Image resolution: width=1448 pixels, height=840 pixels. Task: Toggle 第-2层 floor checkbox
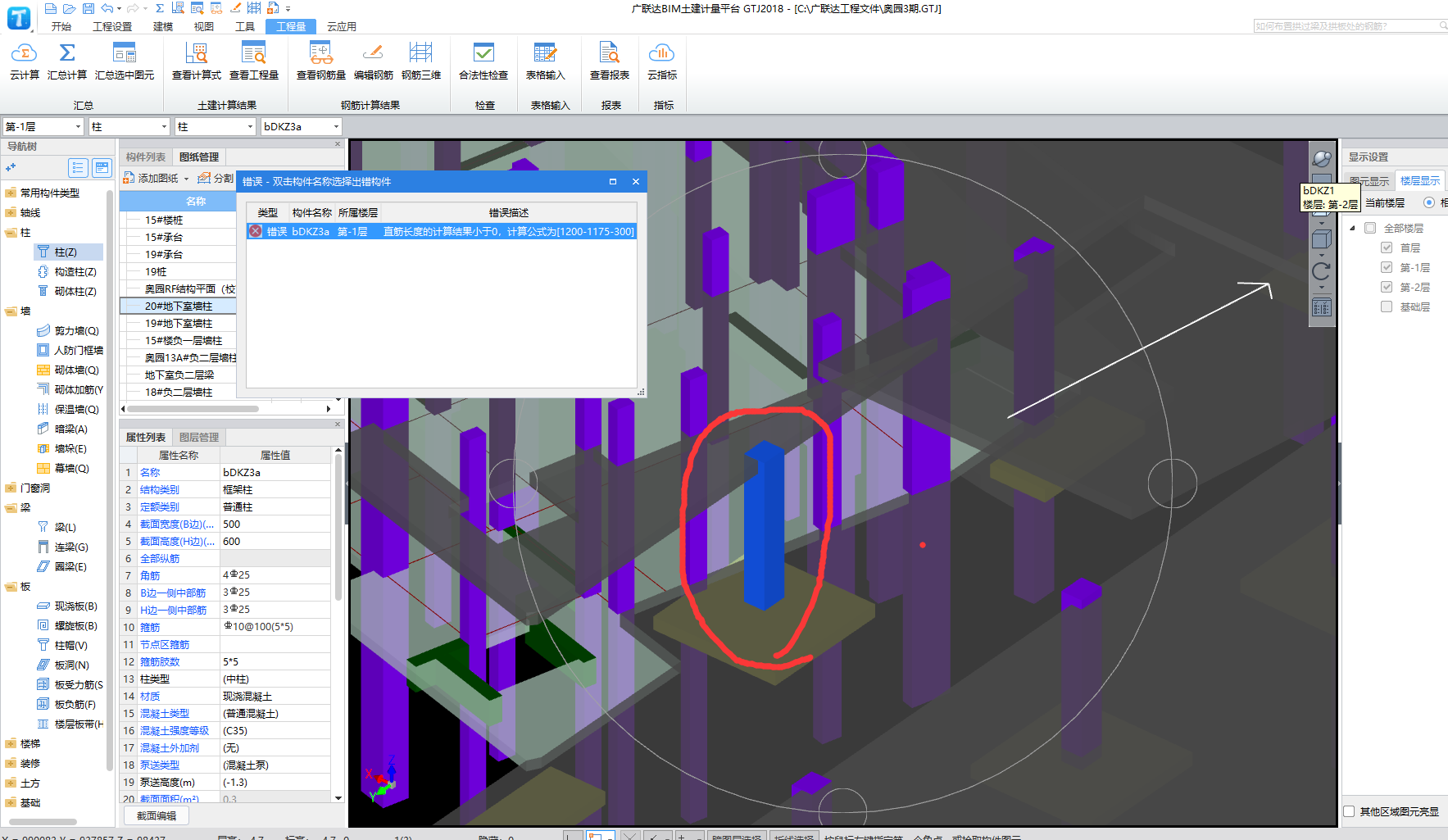pyautogui.click(x=1387, y=287)
